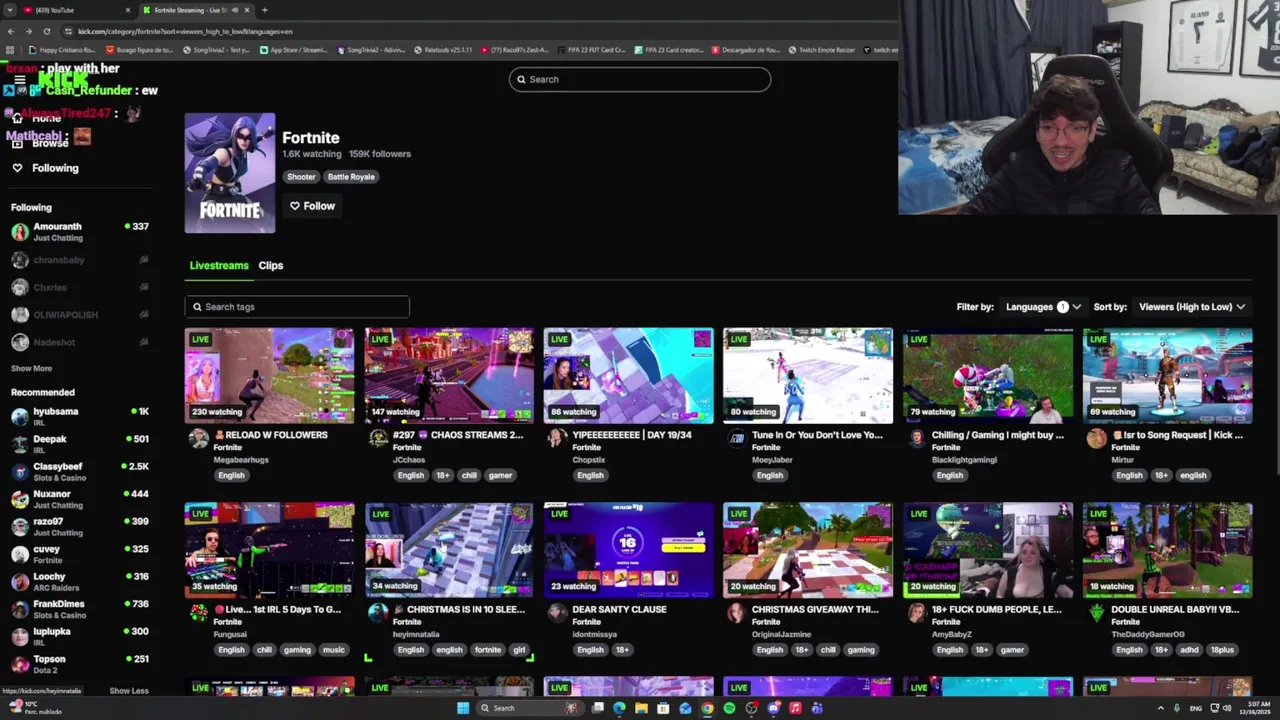Open RELOAD W FOLLOWERS stream thumbnail
1280x720 pixels.
(x=269, y=376)
